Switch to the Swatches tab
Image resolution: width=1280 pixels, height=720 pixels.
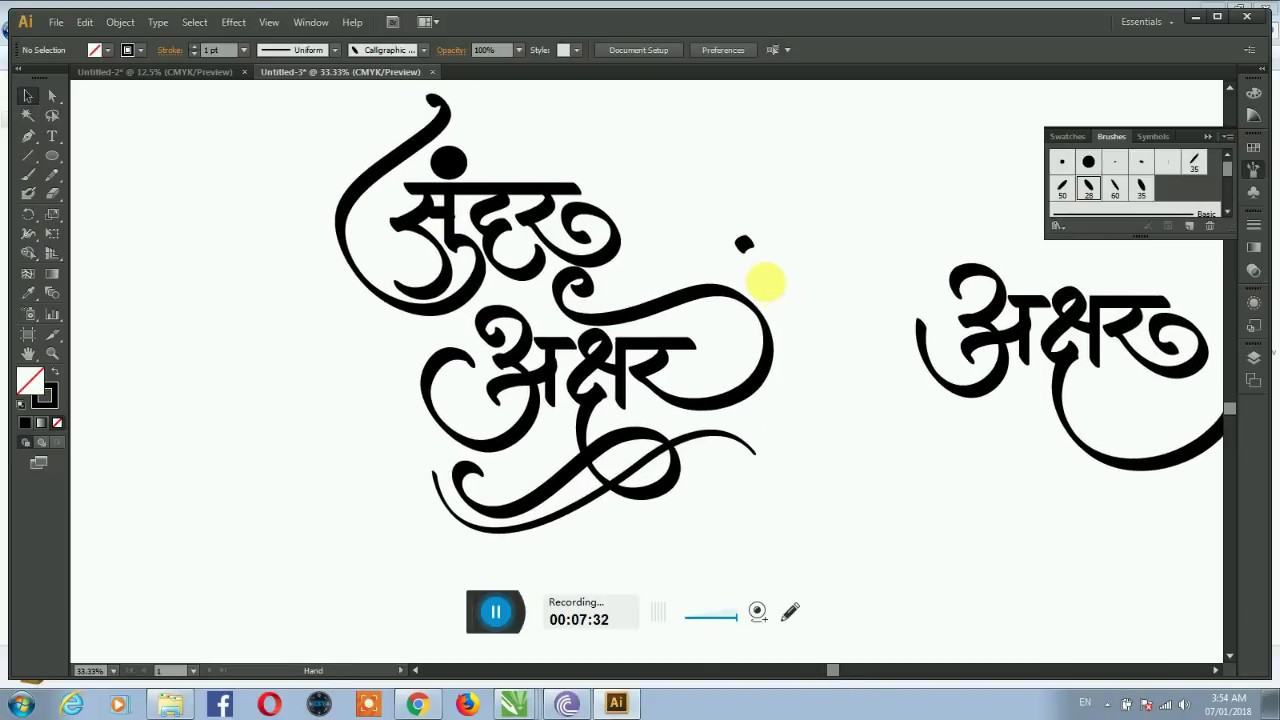click(x=1067, y=136)
